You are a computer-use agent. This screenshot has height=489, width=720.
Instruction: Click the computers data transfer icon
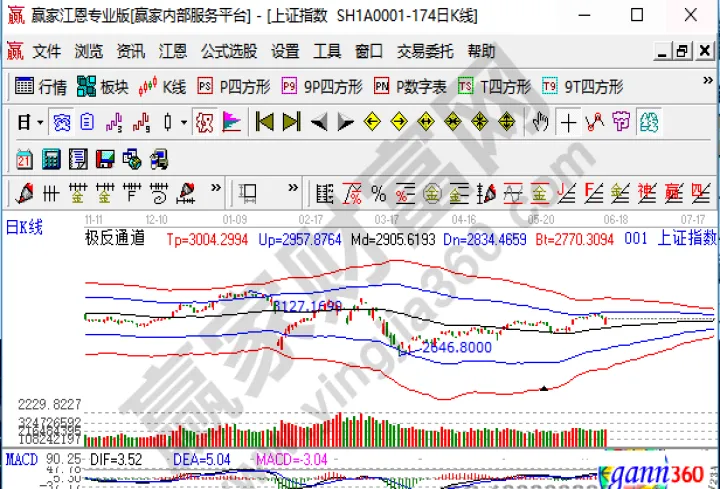159,159
